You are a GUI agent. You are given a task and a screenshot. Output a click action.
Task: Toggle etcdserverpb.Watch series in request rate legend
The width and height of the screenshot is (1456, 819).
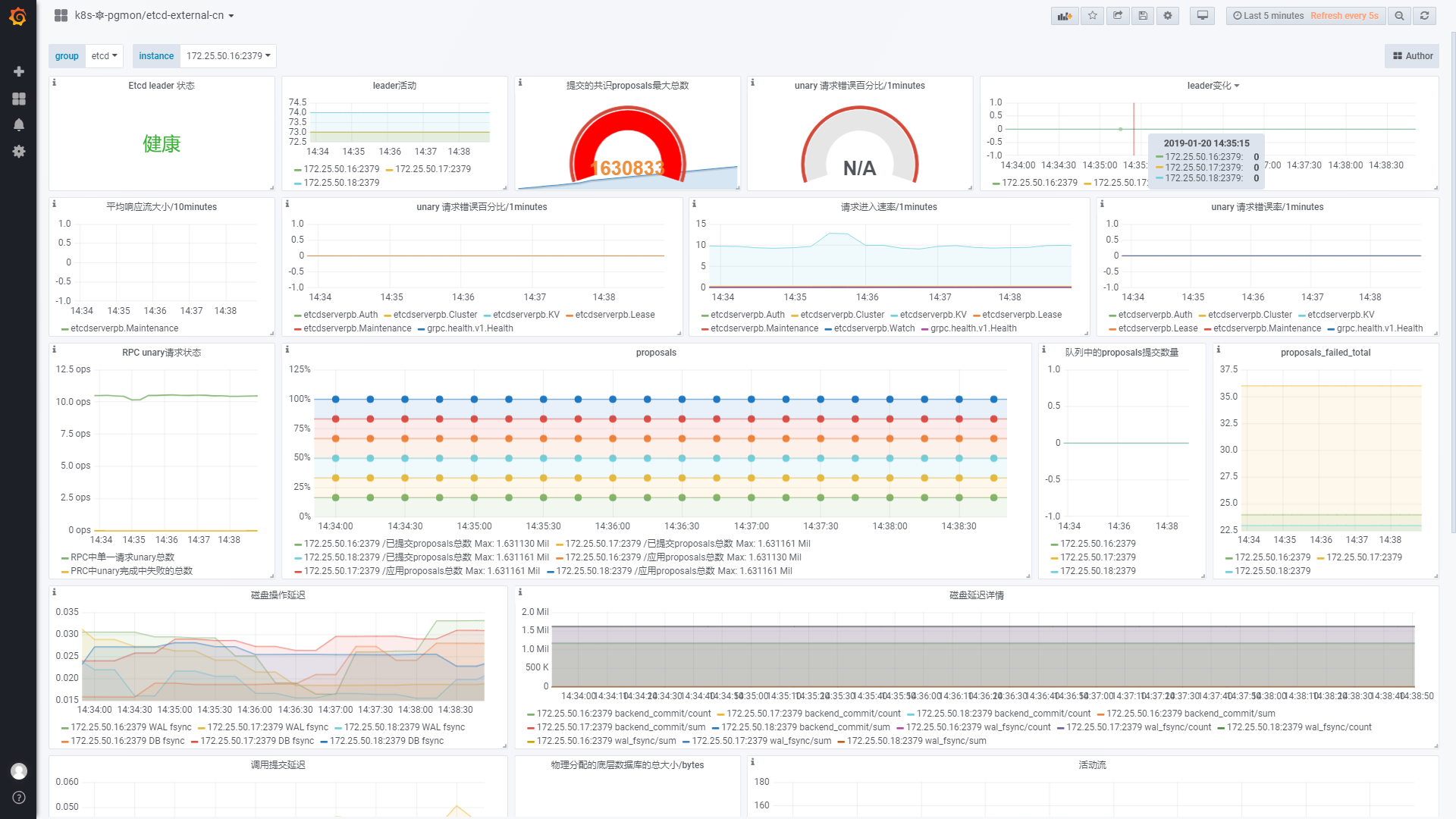coord(874,328)
